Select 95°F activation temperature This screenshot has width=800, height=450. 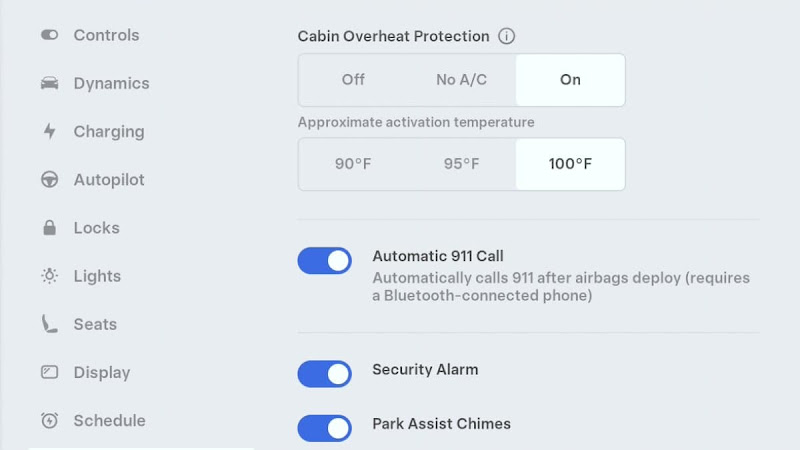point(461,164)
